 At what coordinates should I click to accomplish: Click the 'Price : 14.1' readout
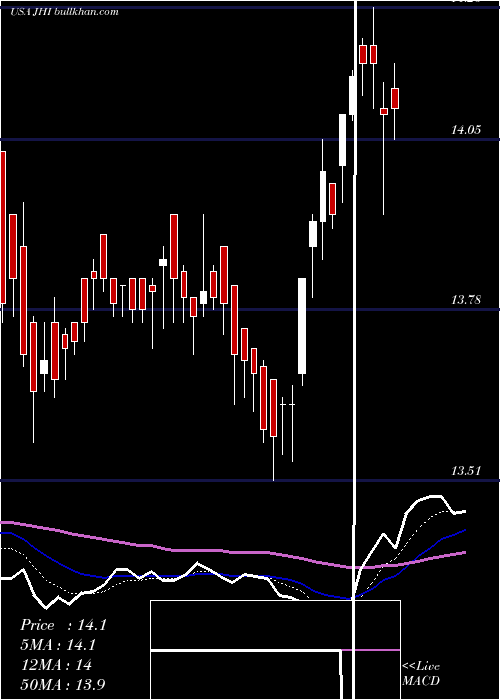(63, 625)
